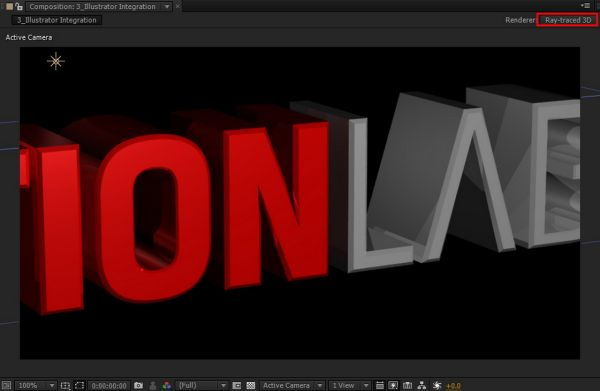600x391 pixels.
Task: Take a snapshot with the camera icon
Action: (x=138, y=385)
